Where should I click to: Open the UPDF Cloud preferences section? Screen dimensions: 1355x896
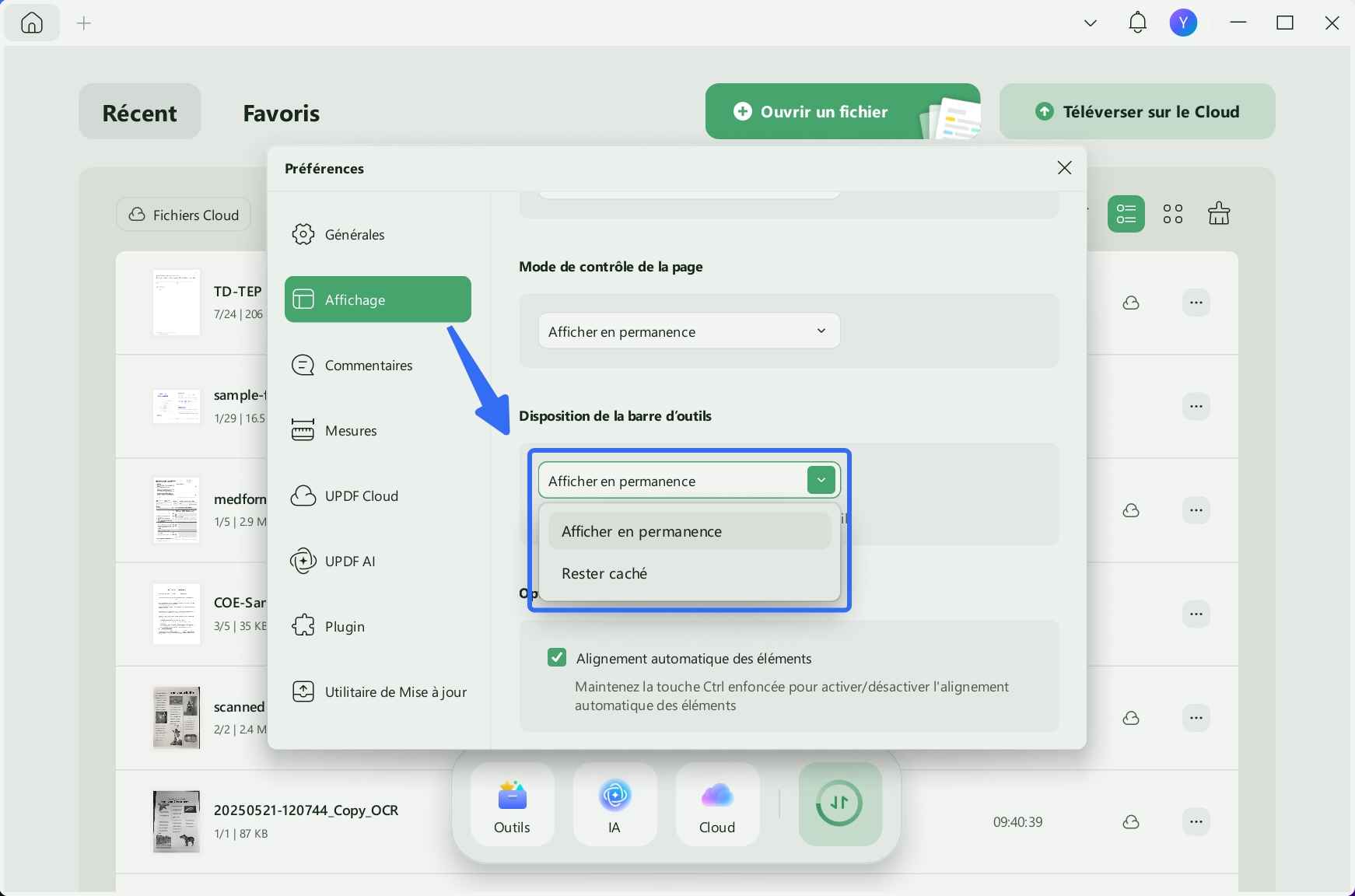click(378, 495)
